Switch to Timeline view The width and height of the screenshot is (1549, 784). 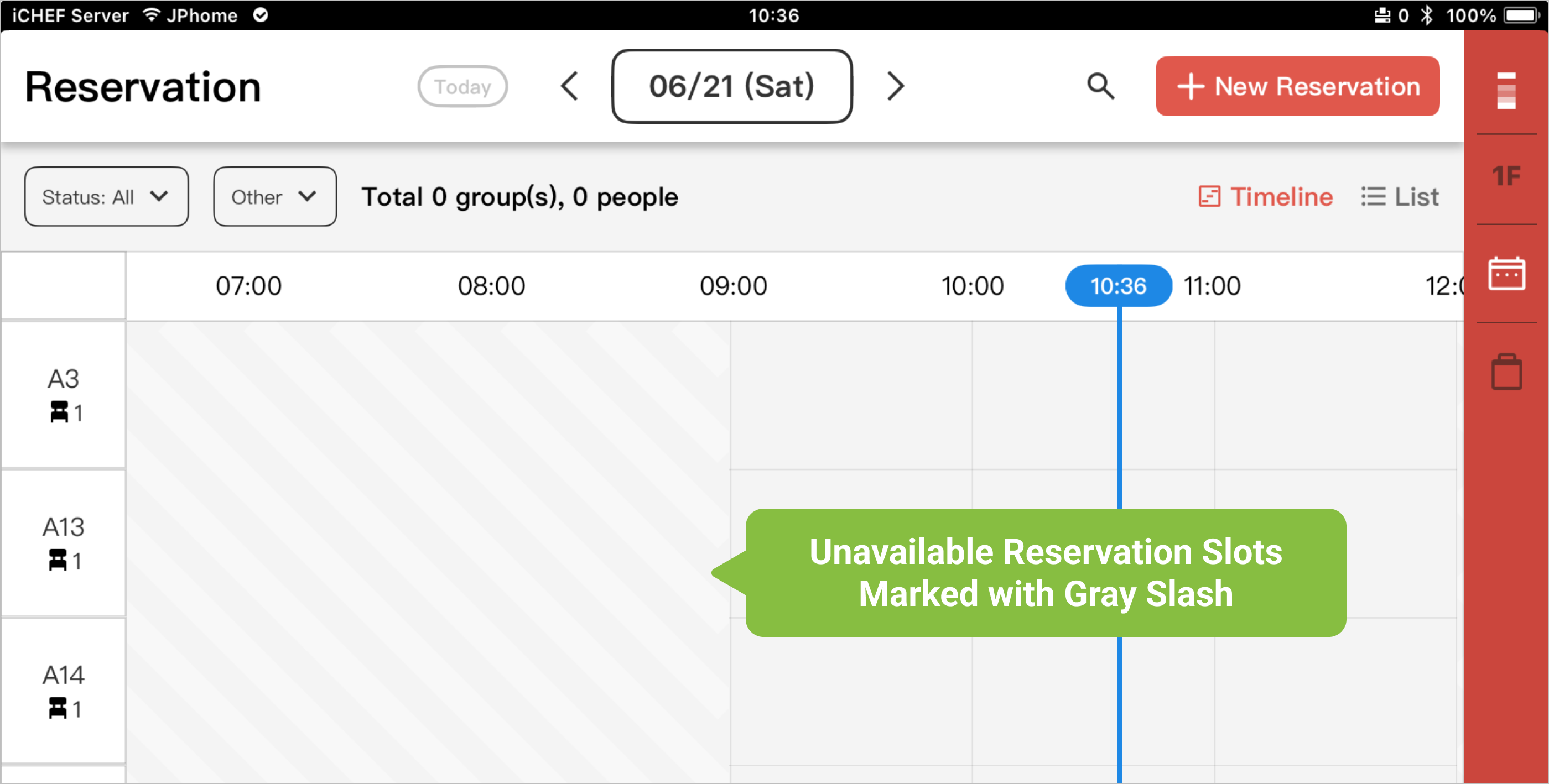tap(1266, 197)
